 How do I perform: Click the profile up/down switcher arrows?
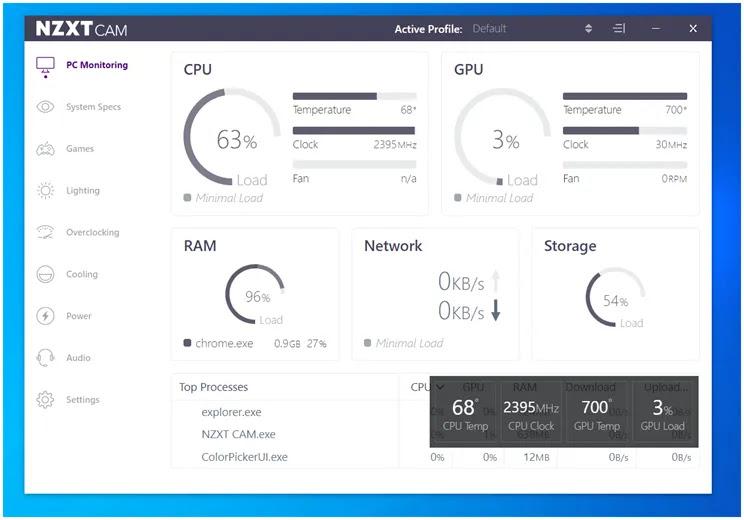tap(588, 28)
